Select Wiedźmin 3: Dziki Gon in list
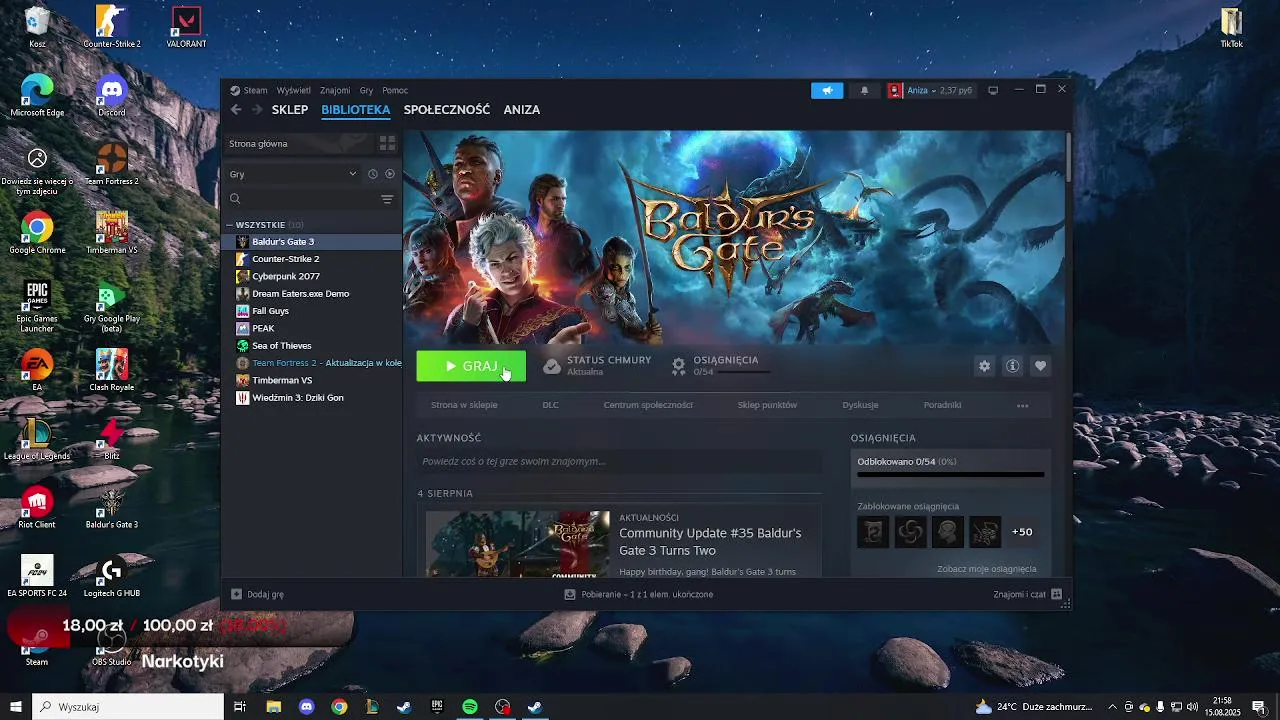The height and width of the screenshot is (720, 1280). tap(313, 398)
